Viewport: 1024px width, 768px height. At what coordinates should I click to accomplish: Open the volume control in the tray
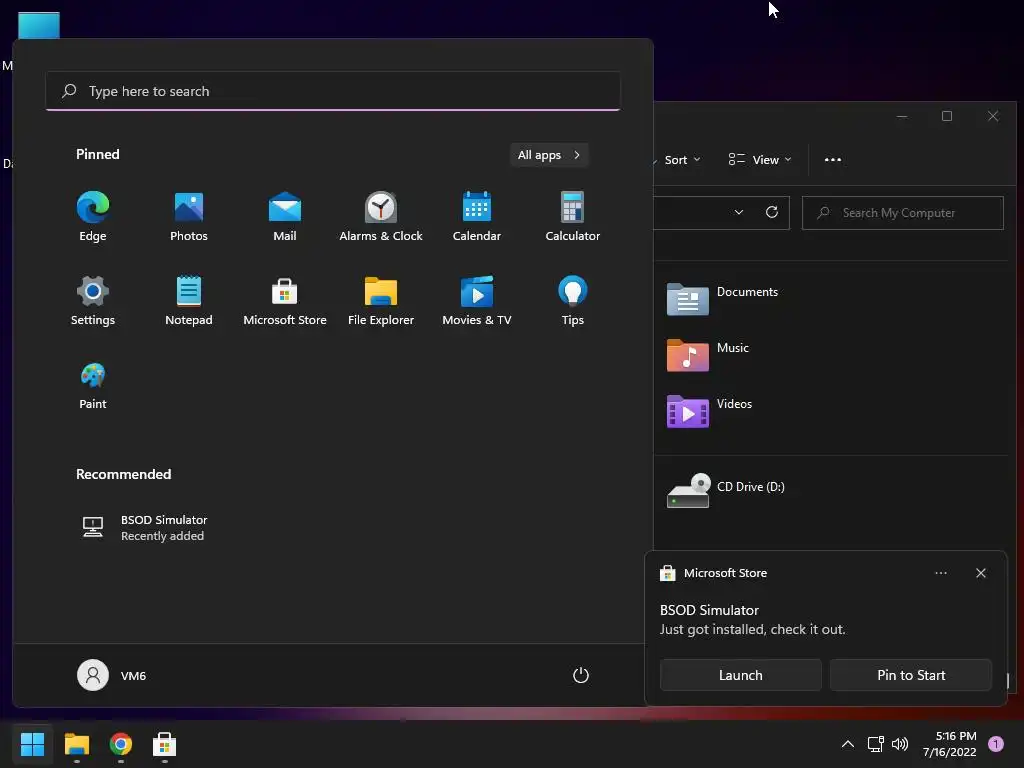pyautogui.click(x=900, y=744)
